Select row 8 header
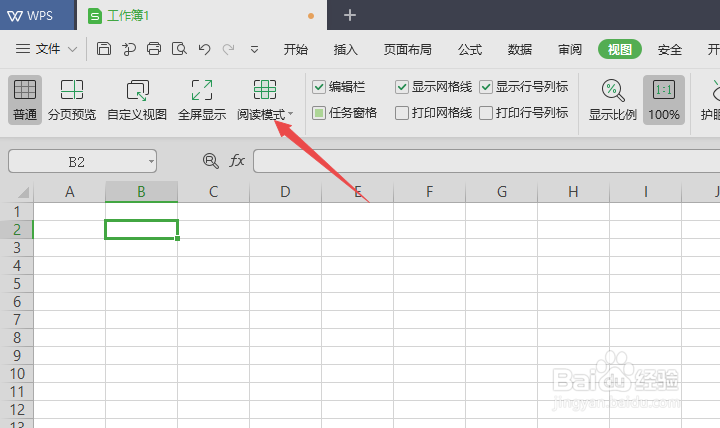The image size is (720, 428). tap(17, 338)
